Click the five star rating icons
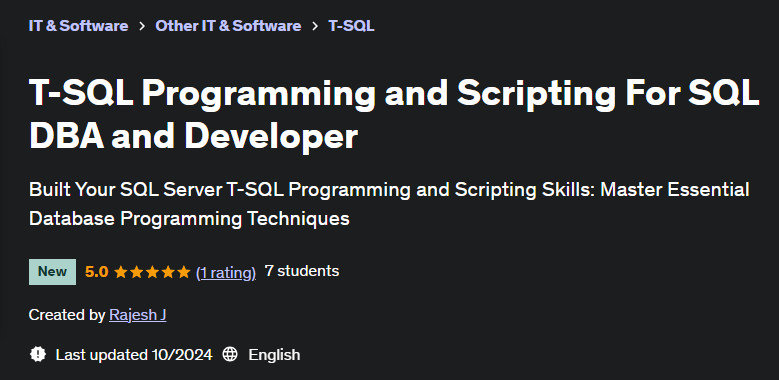 tap(152, 272)
